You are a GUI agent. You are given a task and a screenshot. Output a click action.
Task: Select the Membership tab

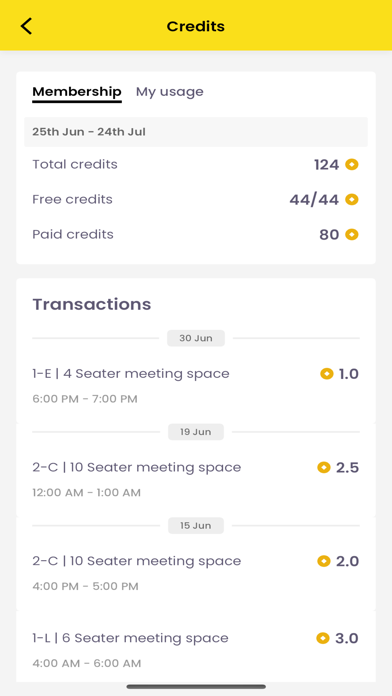77,92
